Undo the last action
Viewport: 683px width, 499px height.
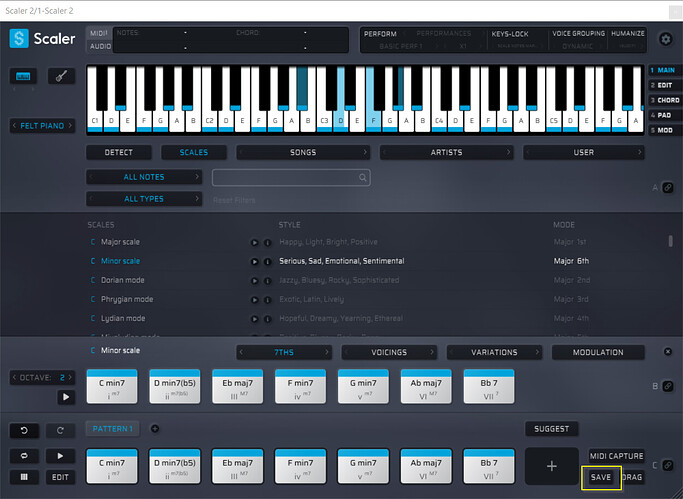24,431
